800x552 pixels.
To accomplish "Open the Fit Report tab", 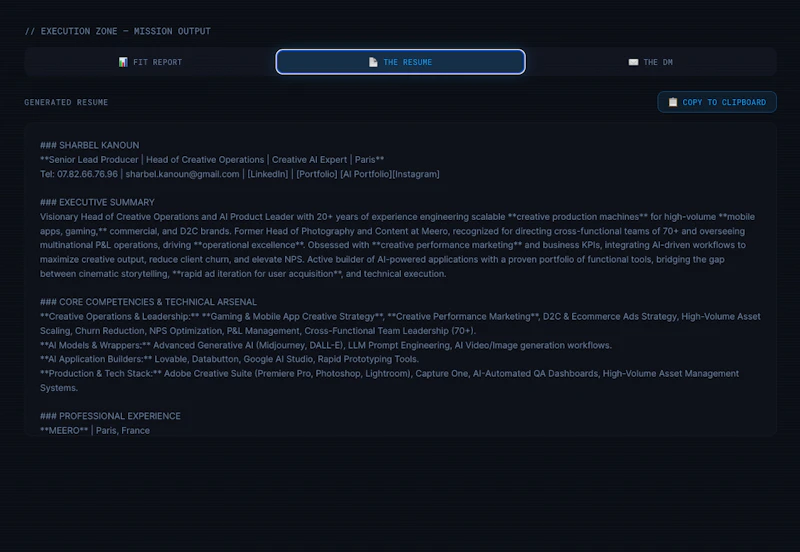I will [150, 62].
